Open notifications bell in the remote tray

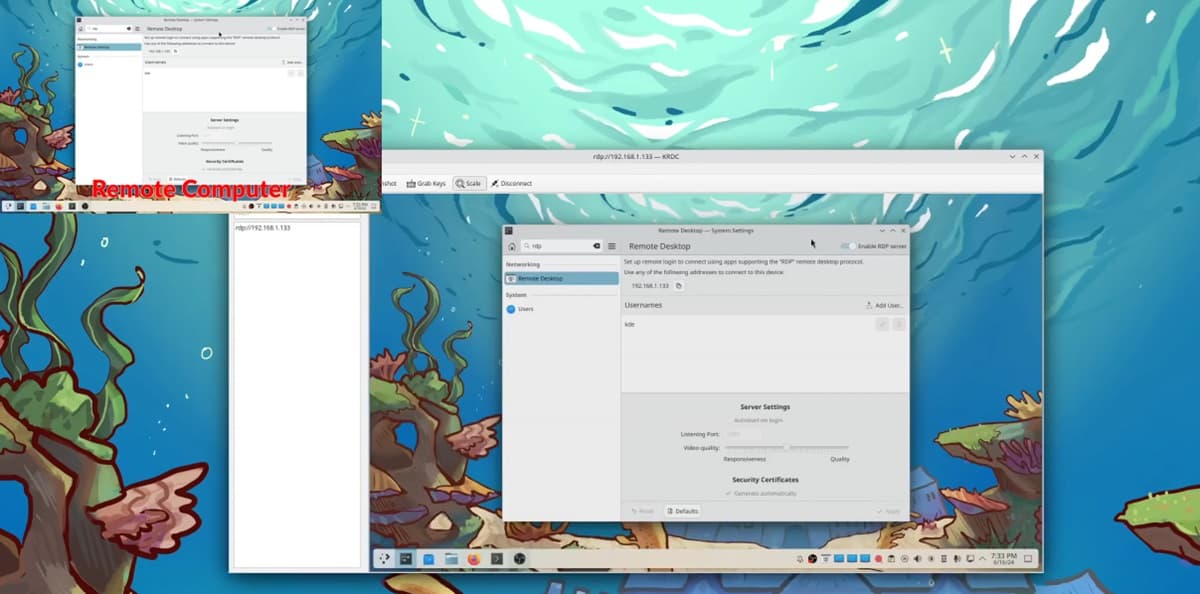801,558
